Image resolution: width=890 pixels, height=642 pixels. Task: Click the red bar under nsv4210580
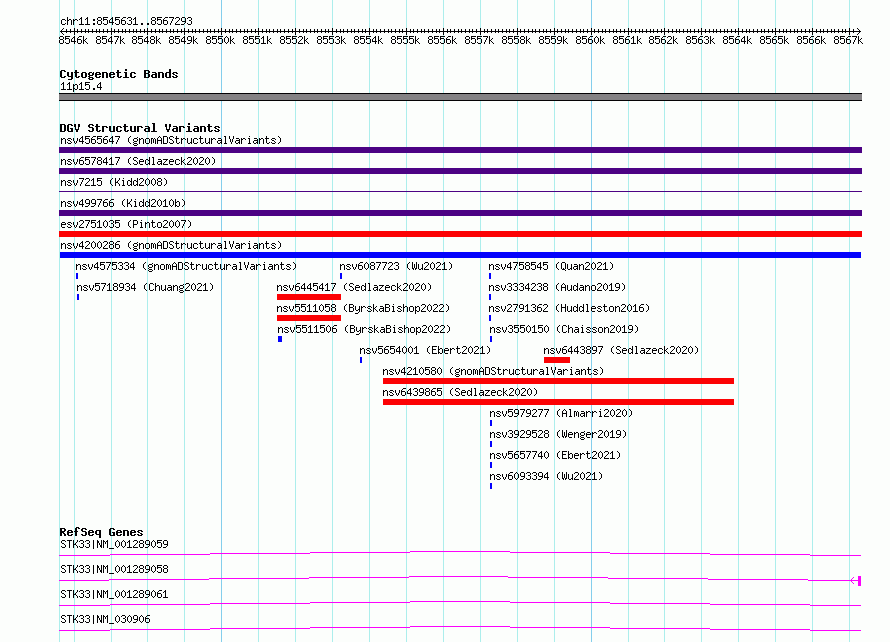[x=559, y=381]
